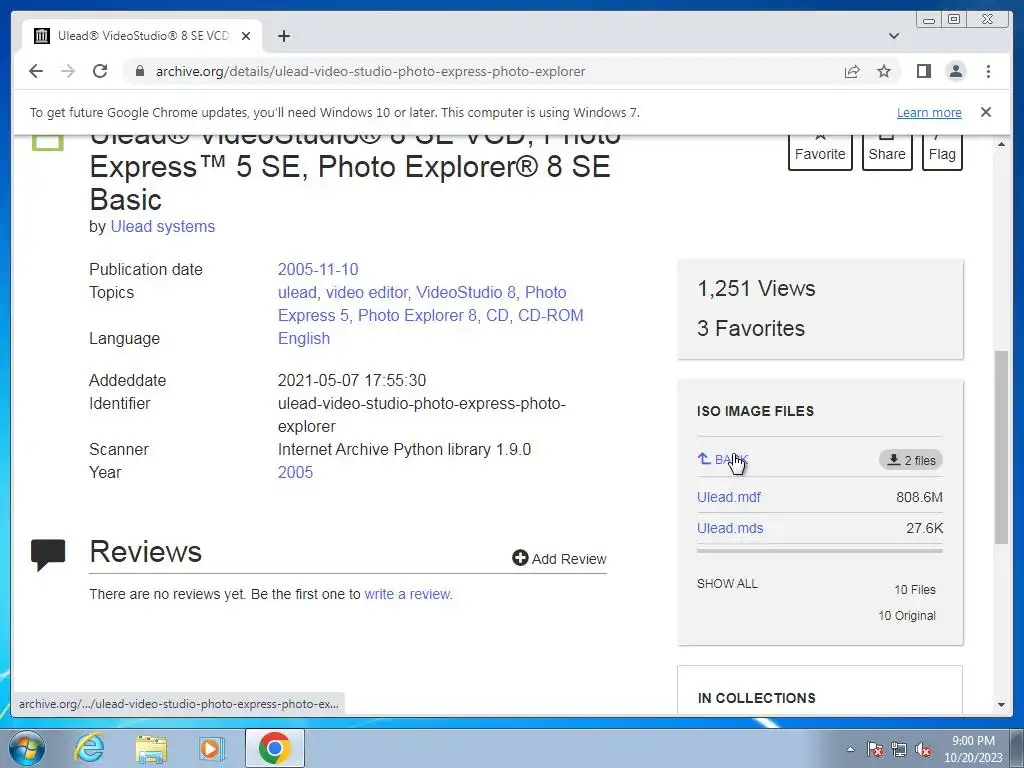The height and width of the screenshot is (768, 1024).
Task: Open the Windows Start menu
Action: tap(27, 748)
